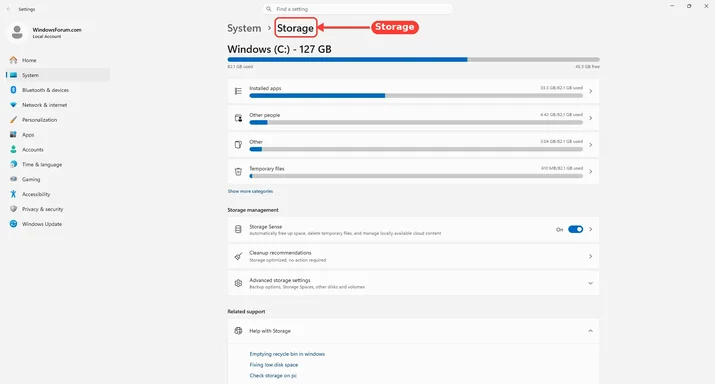Click the Storage Sense drive icon
This screenshot has width=715, height=384.
pyautogui.click(x=238, y=229)
